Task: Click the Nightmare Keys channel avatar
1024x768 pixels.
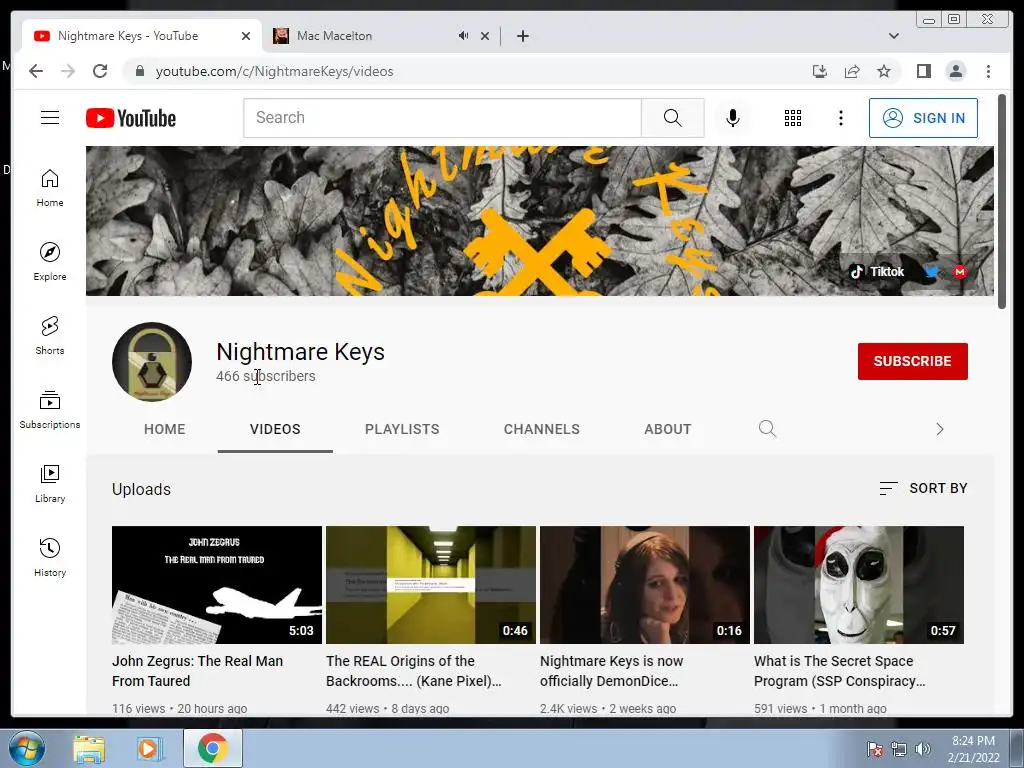Action: tap(152, 361)
